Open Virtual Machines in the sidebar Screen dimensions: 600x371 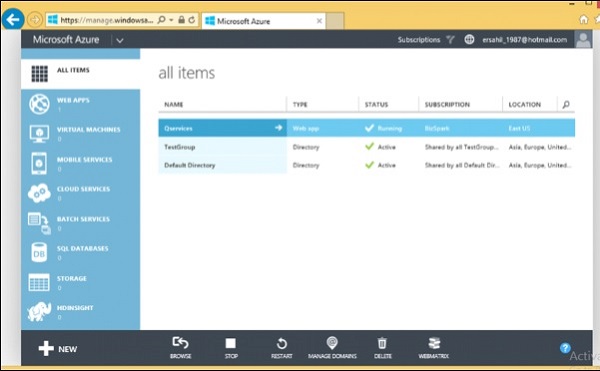point(81,134)
